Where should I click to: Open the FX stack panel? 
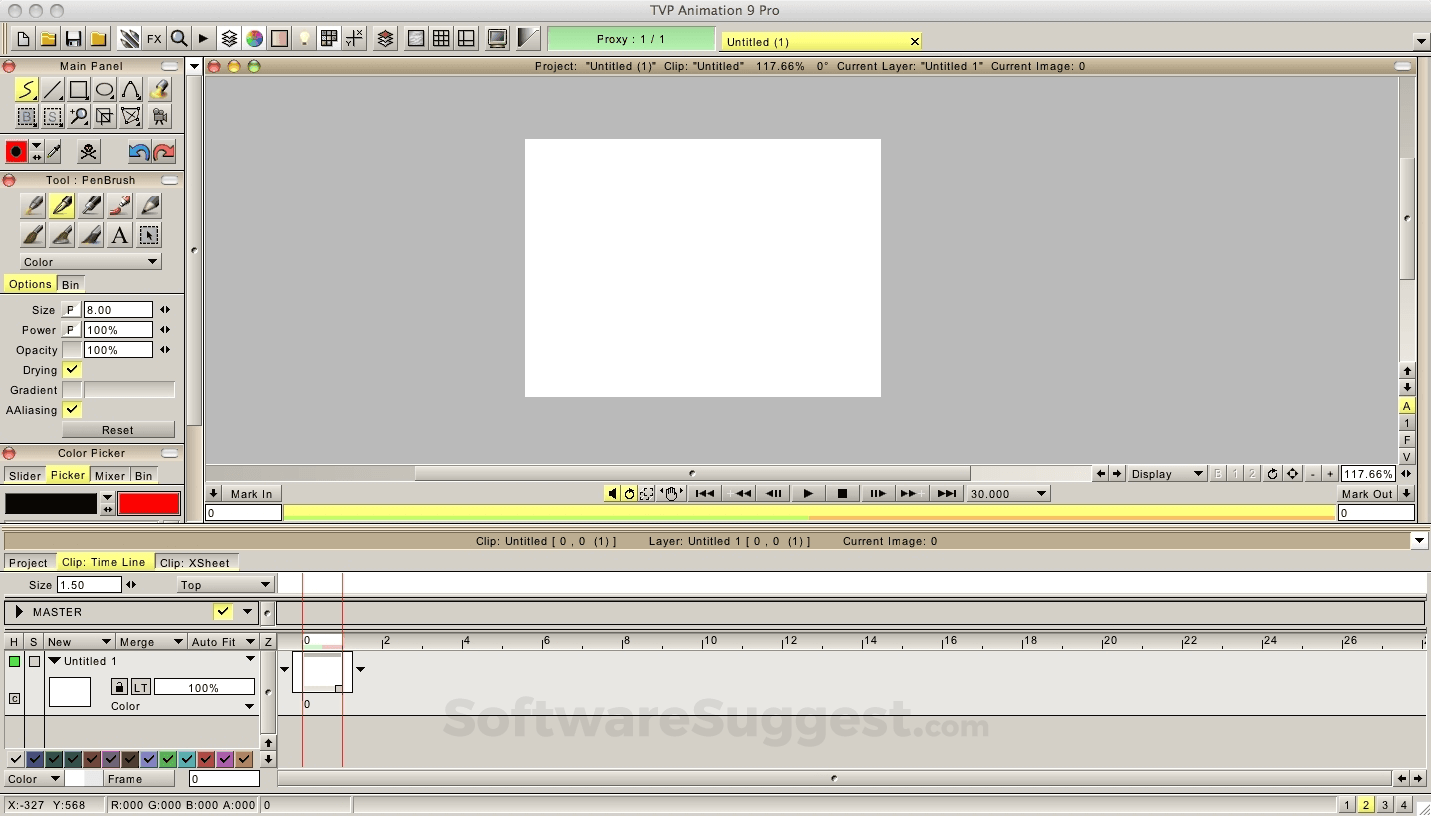154,39
